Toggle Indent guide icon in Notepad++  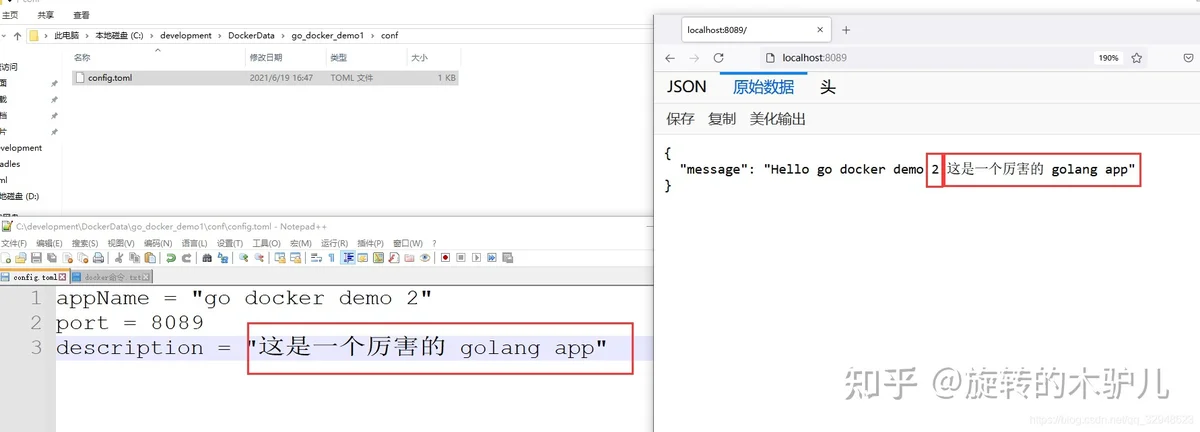(348, 257)
